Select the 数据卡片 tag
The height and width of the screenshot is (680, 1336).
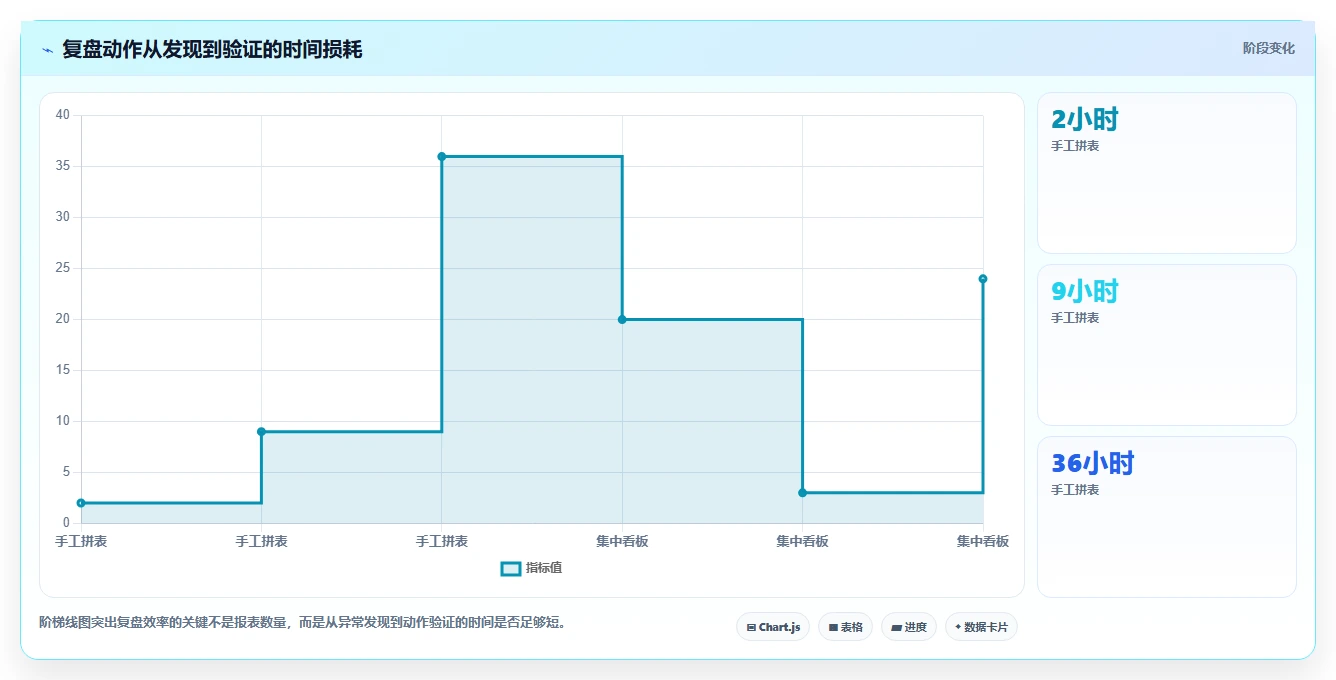pyautogui.click(x=981, y=627)
